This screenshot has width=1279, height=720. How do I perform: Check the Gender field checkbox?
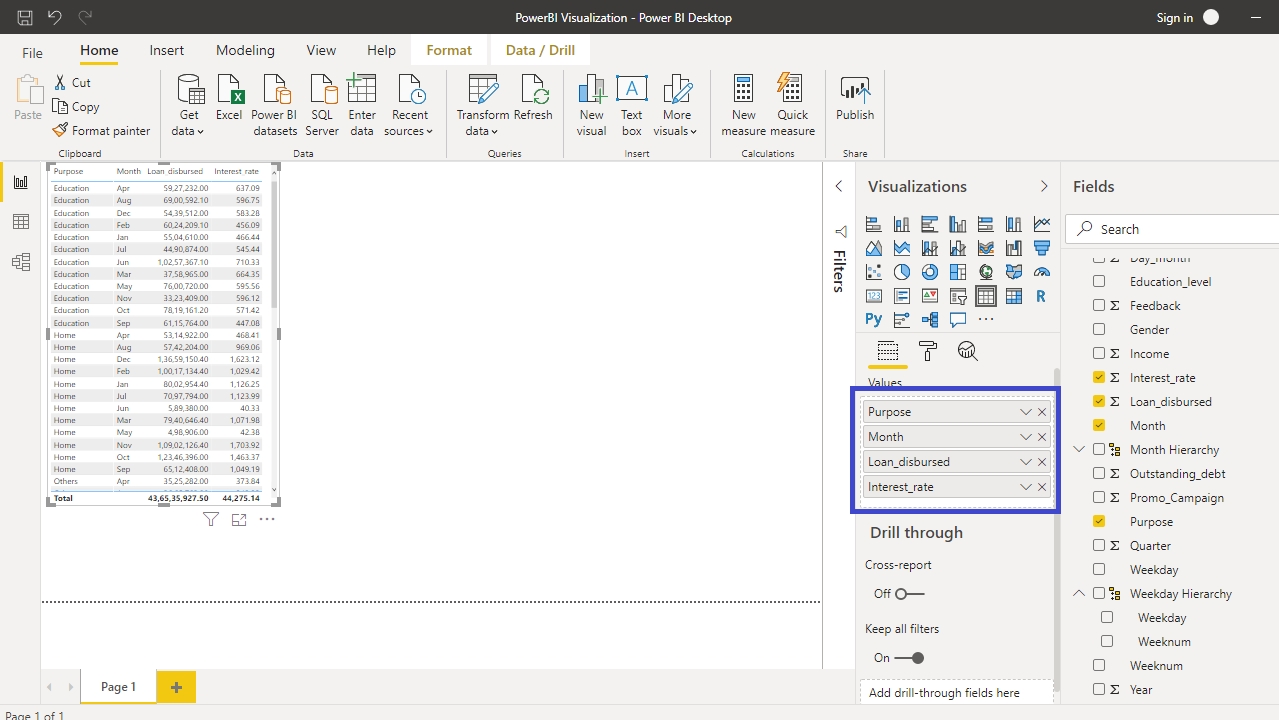tap(1099, 330)
